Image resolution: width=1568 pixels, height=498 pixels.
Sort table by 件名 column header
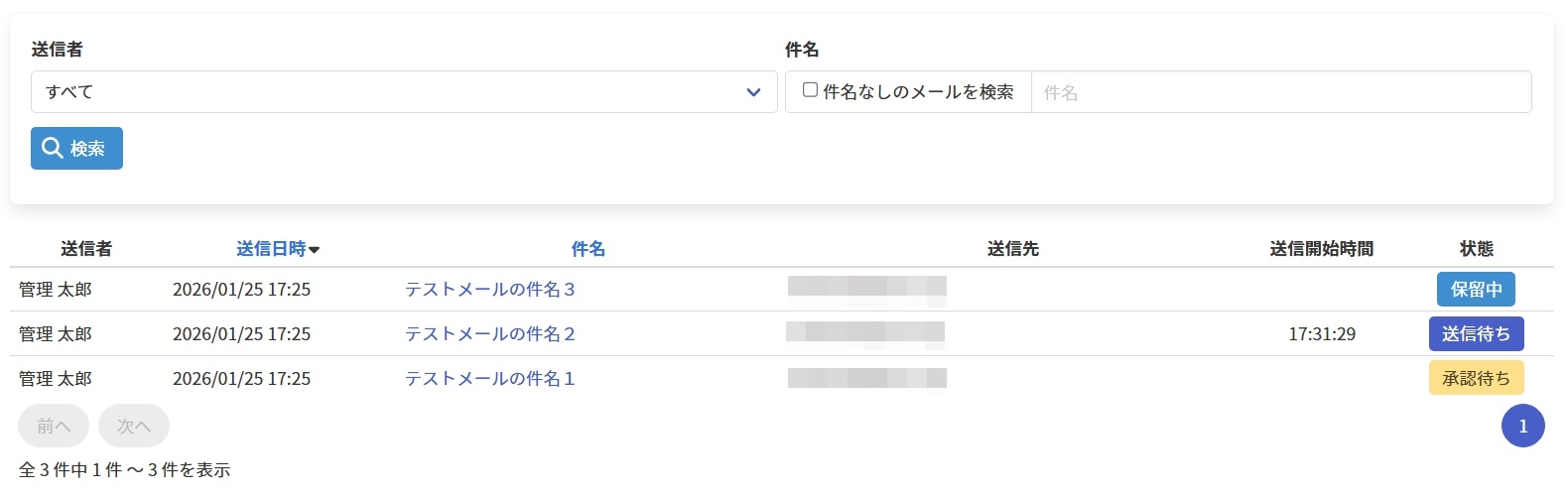pyautogui.click(x=588, y=249)
